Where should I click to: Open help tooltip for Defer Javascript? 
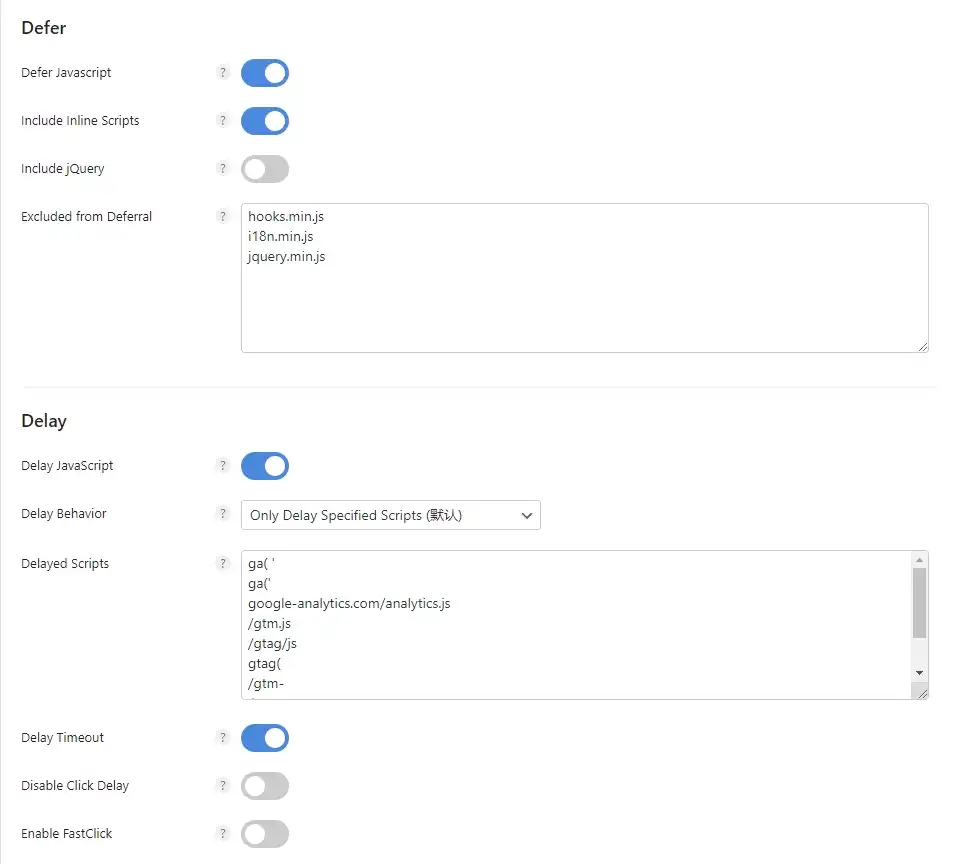pyautogui.click(x=223, y=72)
